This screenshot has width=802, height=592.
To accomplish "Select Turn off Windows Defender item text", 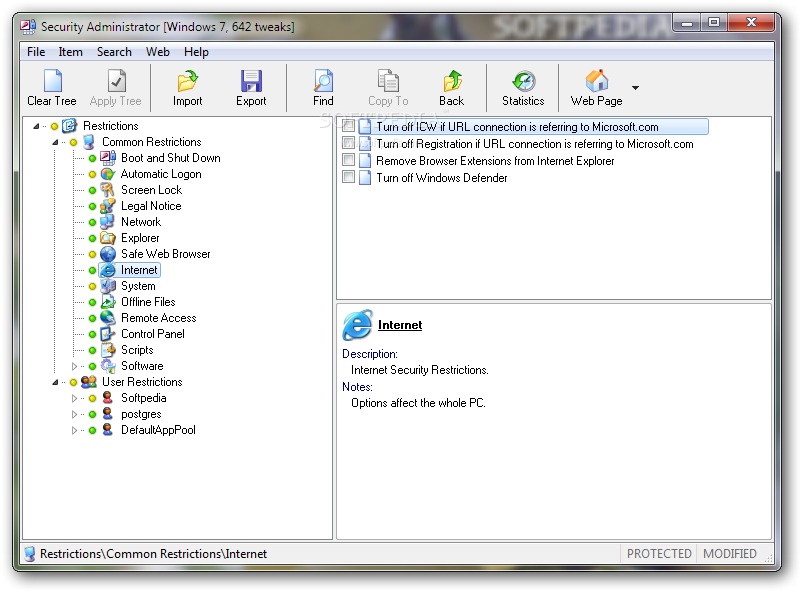I will 442,178.
